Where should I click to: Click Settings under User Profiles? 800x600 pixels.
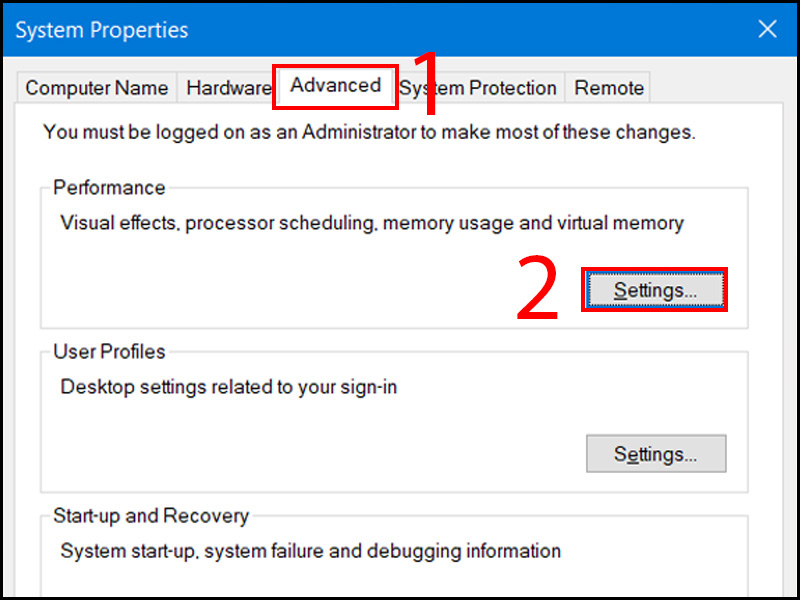(x=655, y=454)
